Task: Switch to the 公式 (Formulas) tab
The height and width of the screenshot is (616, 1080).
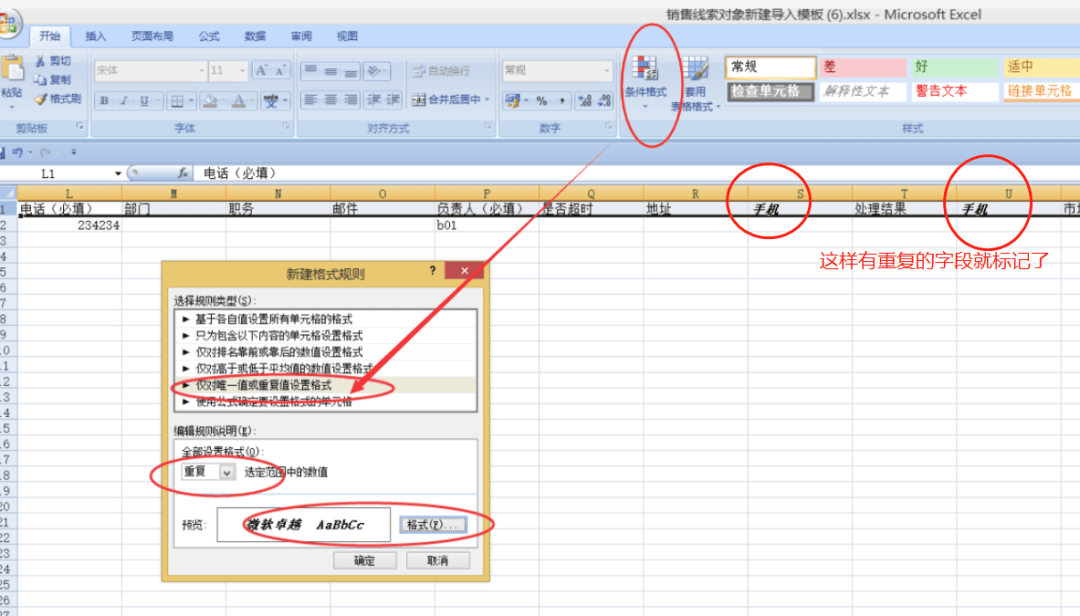Action: (x=209, y=37)
